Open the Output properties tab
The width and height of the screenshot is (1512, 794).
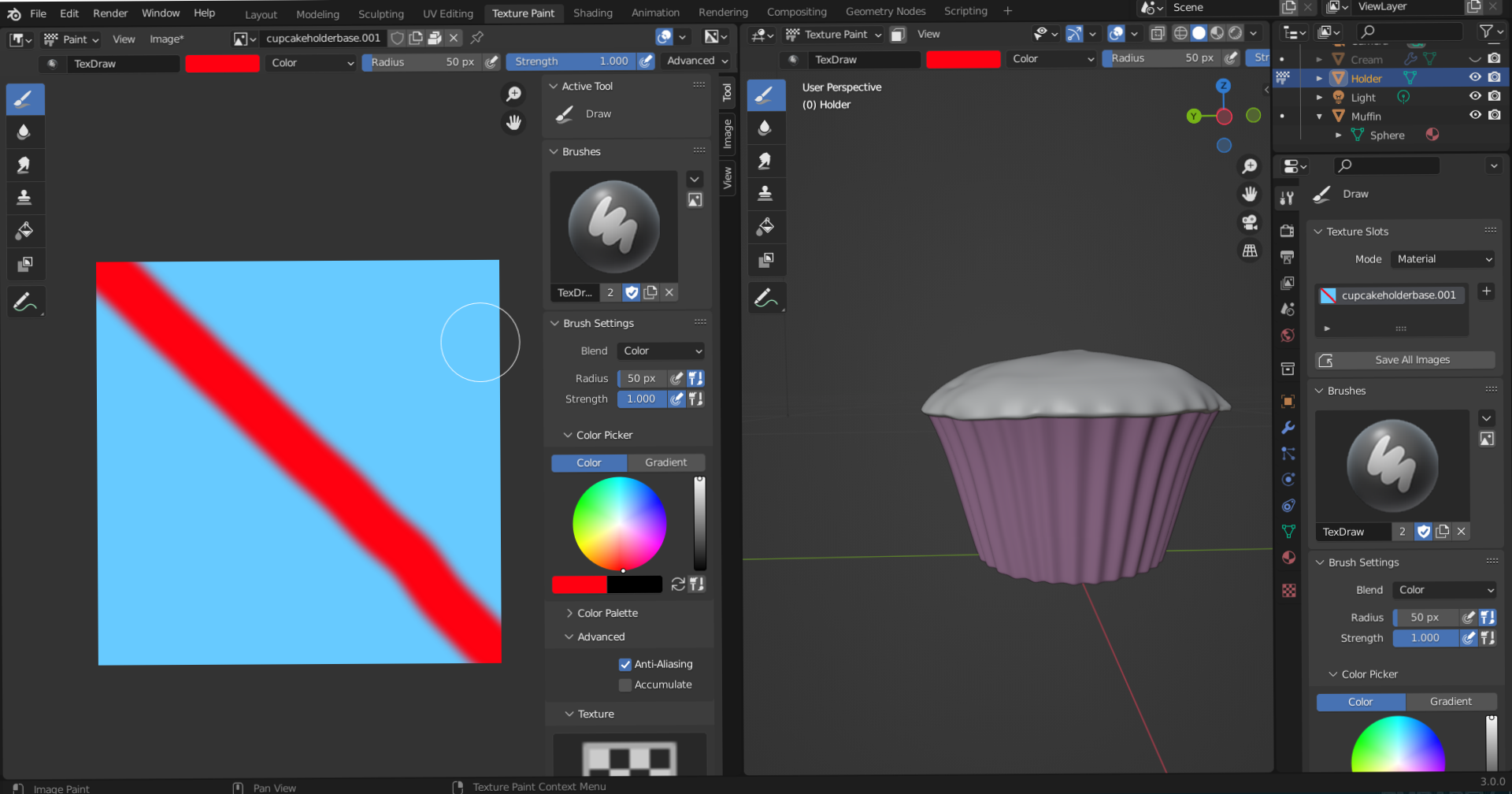(1288, 257)
